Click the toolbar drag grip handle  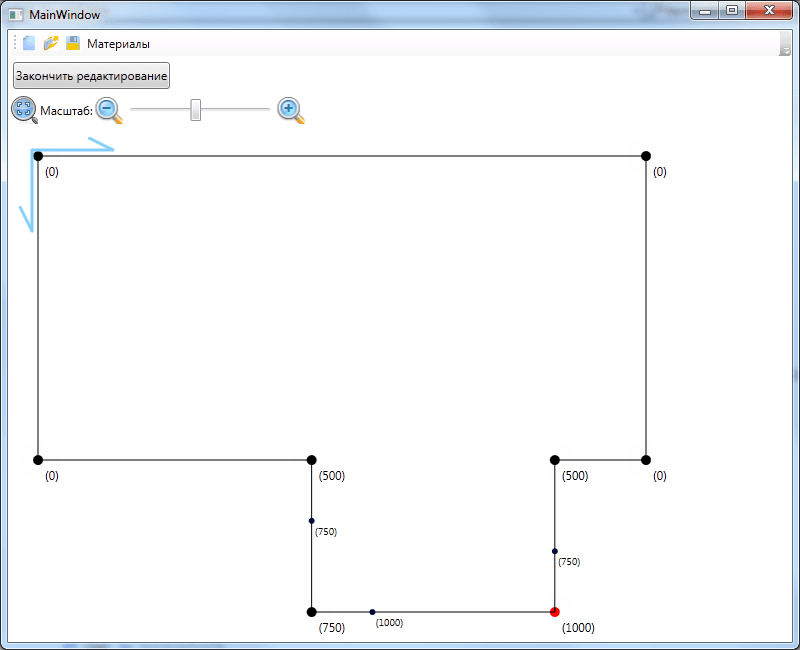tap(15, 43)
